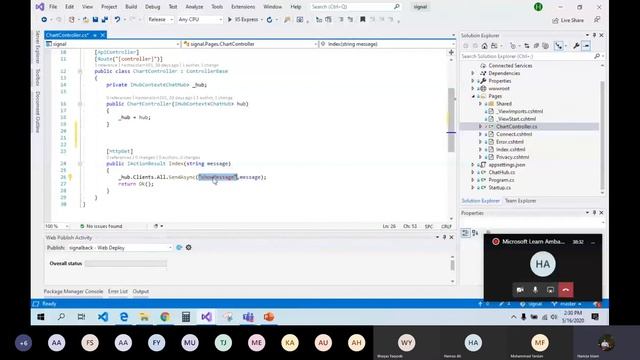
Task: Open PowerPoint from the taskbar
Action: pyautogui.click(x=269, y=317)
